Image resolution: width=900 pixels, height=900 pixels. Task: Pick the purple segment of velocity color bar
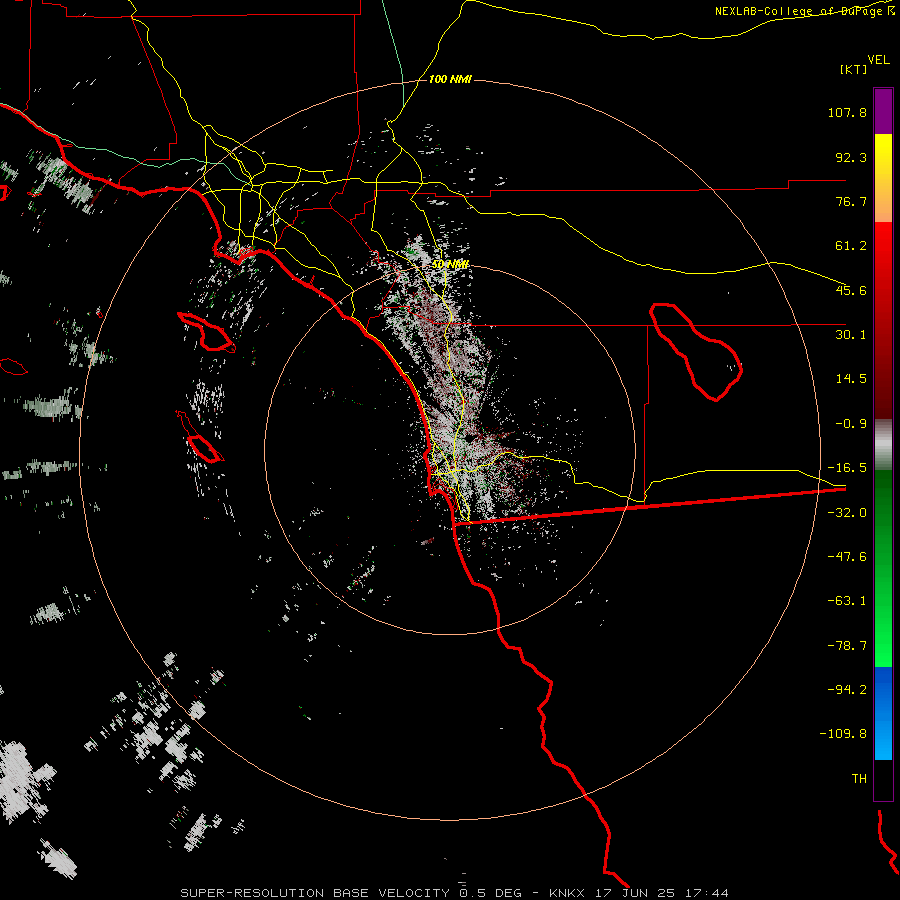coord(883,111)
